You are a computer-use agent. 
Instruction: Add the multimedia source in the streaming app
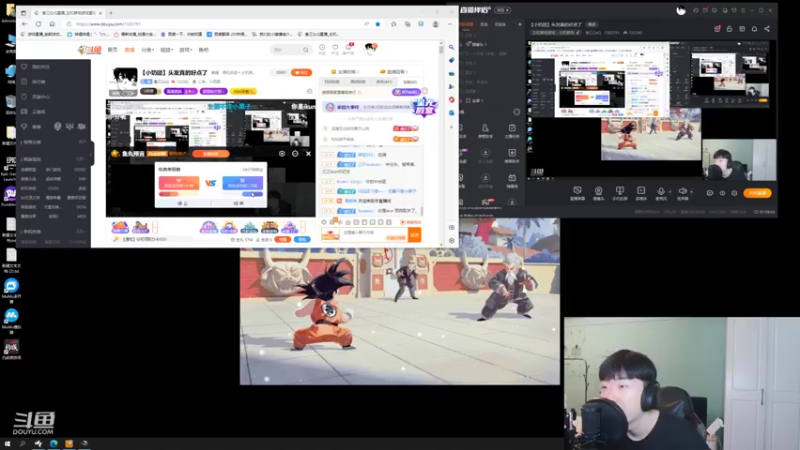[x=641, y=193]
